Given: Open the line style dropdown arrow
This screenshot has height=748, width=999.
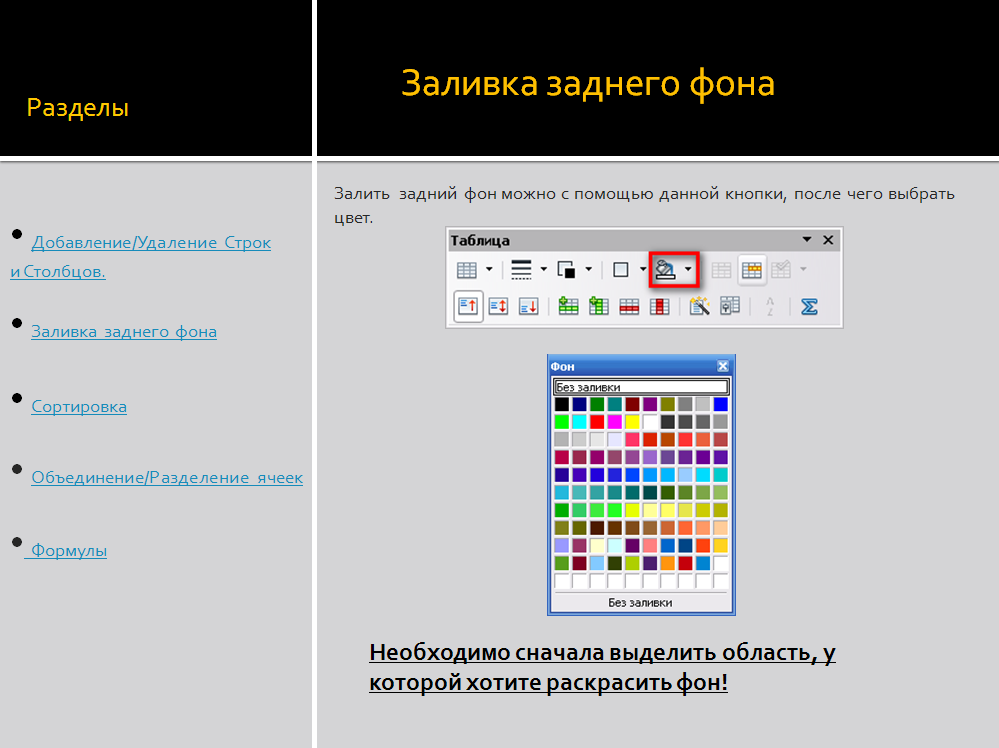Looking at the screenshot, I should coord(542,268).
